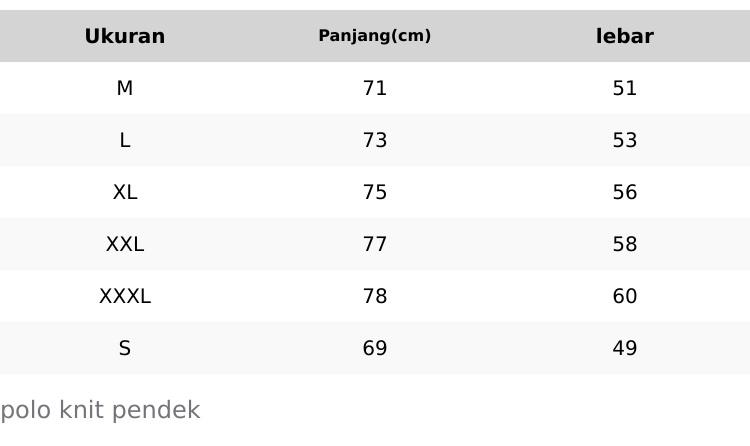Click width value 56 for size XL
This screenshot has height=446, width=750.
click(625, 192)
